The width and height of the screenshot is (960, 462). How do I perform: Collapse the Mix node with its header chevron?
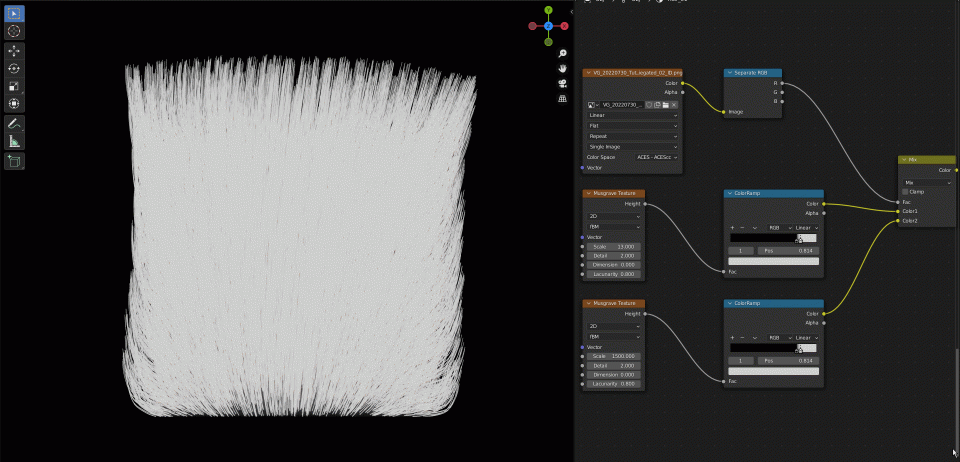[x=904, y=160]
